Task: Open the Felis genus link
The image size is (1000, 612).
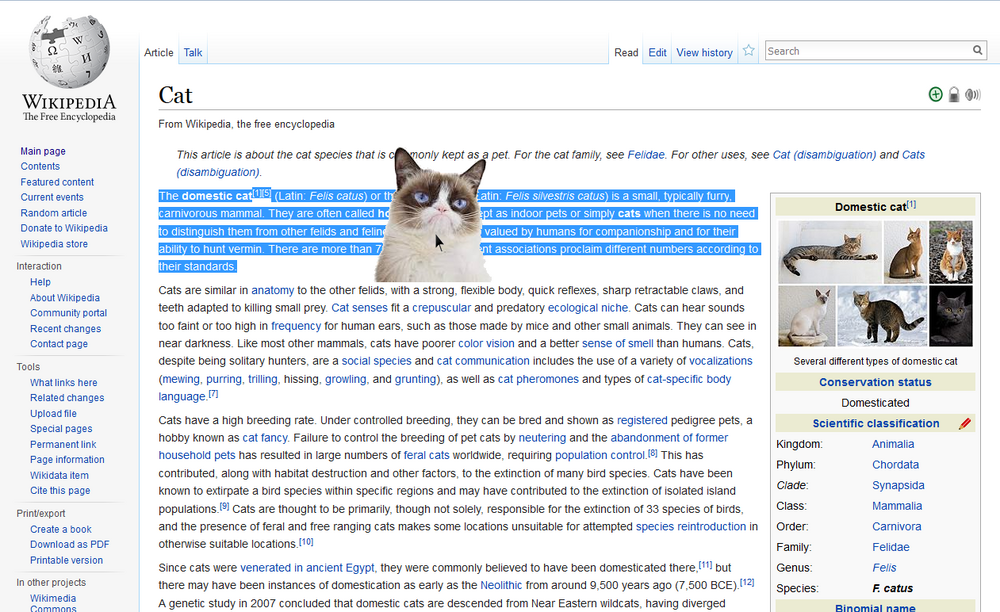Action: (x=884, y=567)
